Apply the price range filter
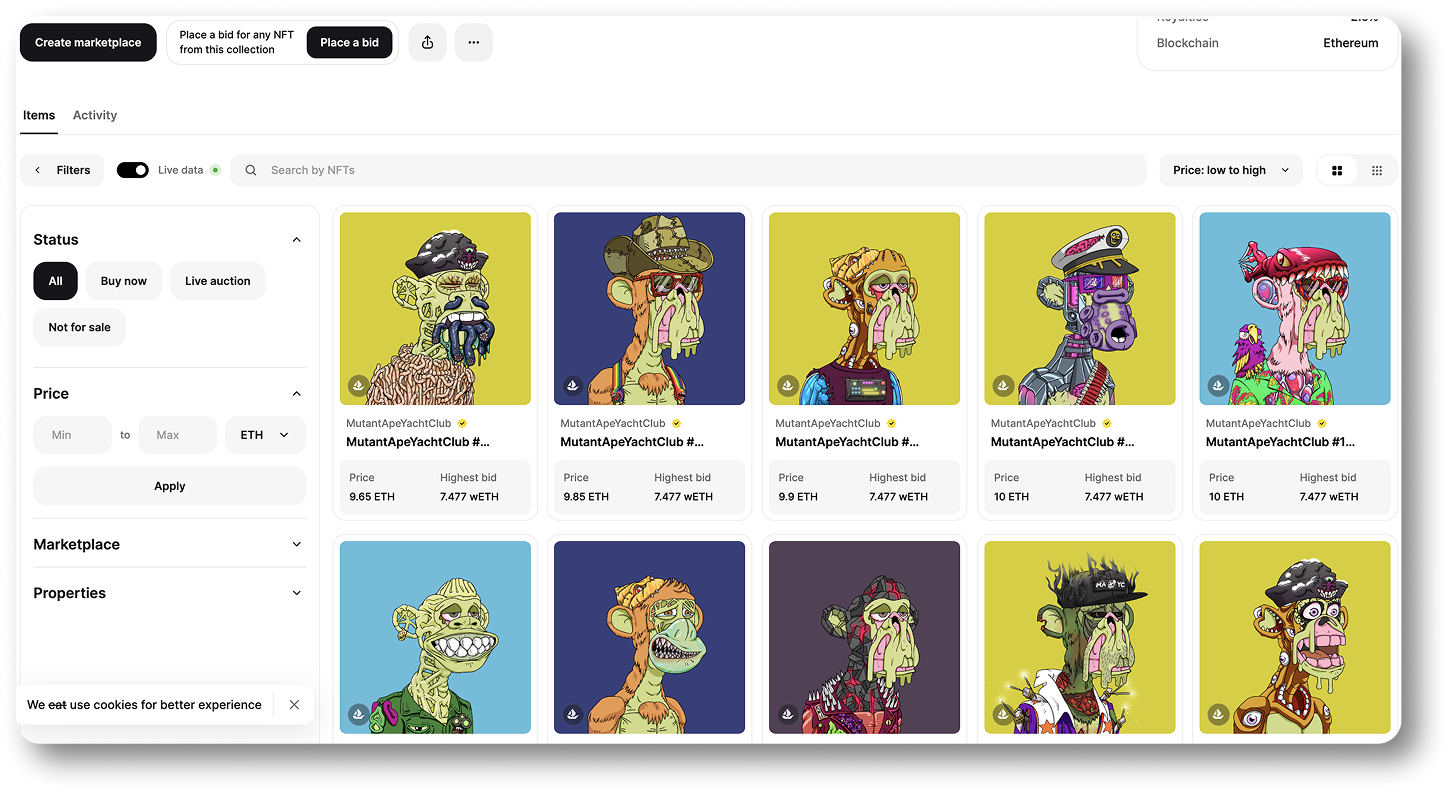 [x=170, y=486]
